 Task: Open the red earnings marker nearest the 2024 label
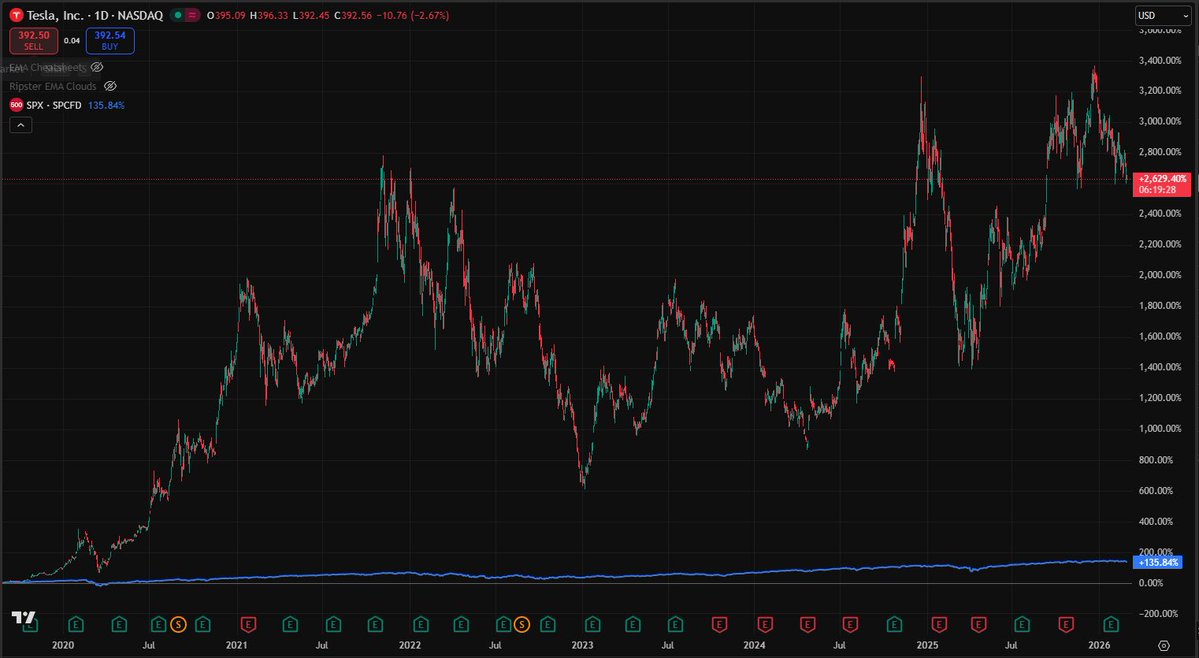[x=765, y=625]
